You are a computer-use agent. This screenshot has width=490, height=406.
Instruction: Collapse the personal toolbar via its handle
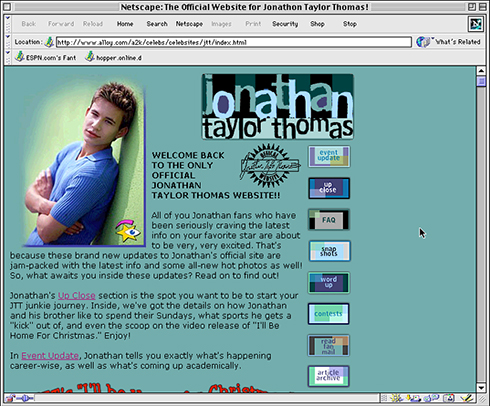(8, 57)
